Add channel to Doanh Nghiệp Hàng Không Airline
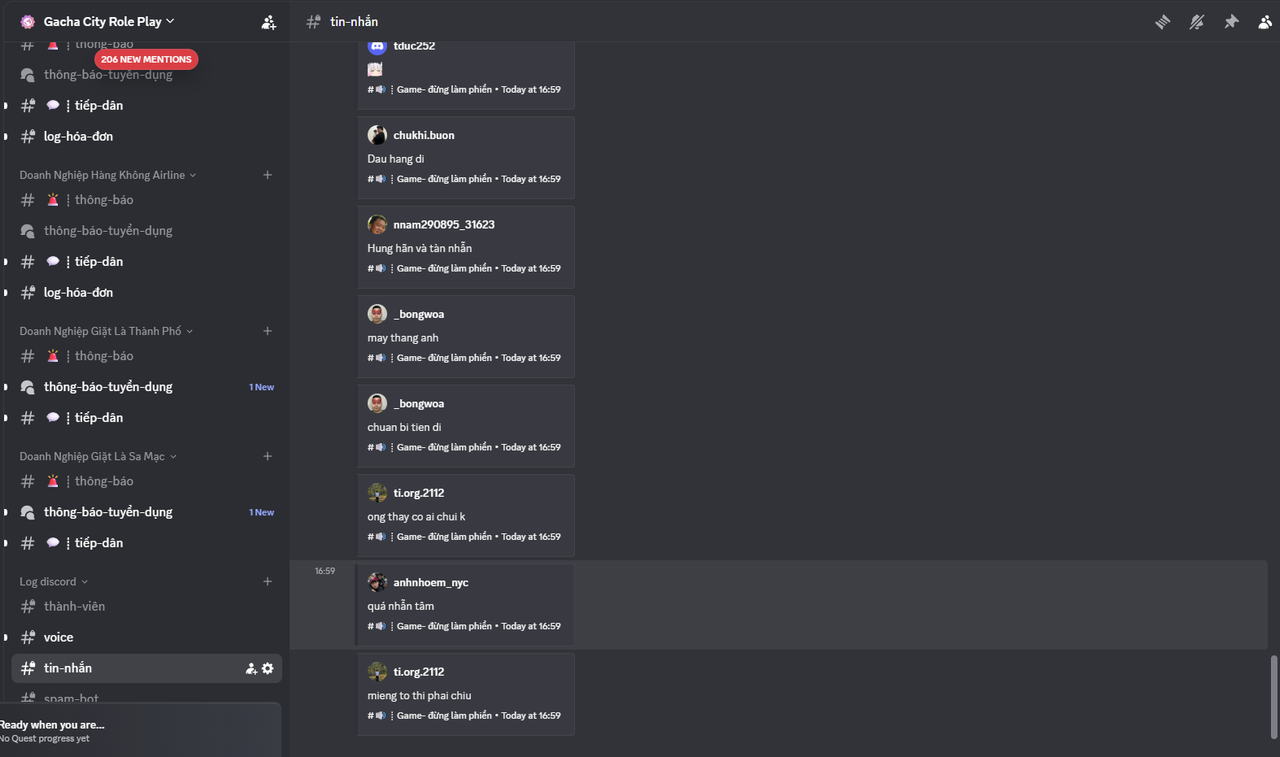 [x=267, y=175]
